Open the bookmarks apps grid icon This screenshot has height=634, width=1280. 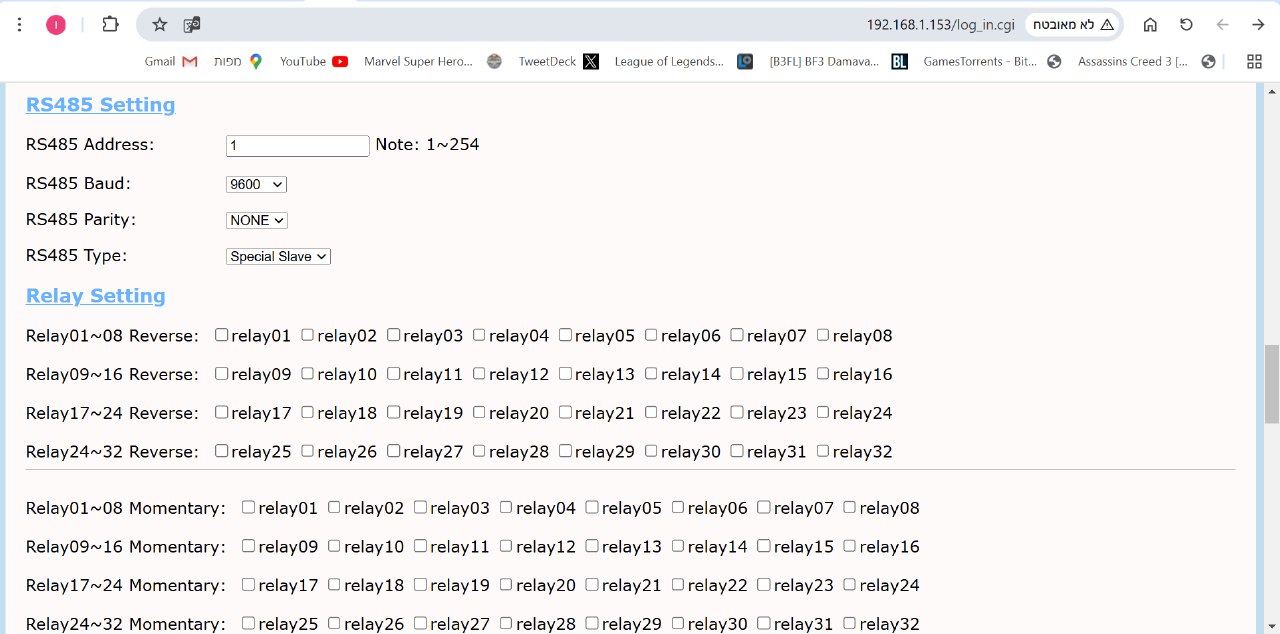(x=1254, y=62)
